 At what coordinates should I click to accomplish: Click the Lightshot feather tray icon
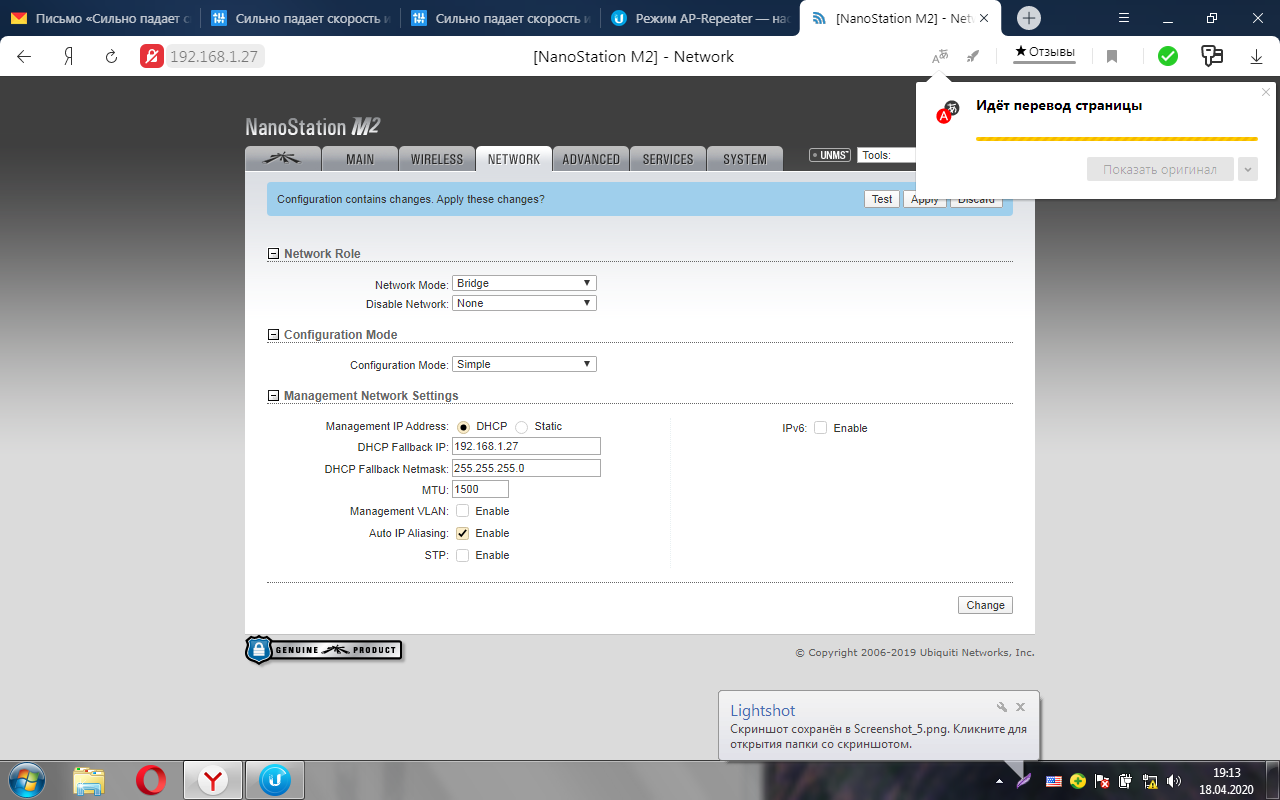click(1024, 779)
